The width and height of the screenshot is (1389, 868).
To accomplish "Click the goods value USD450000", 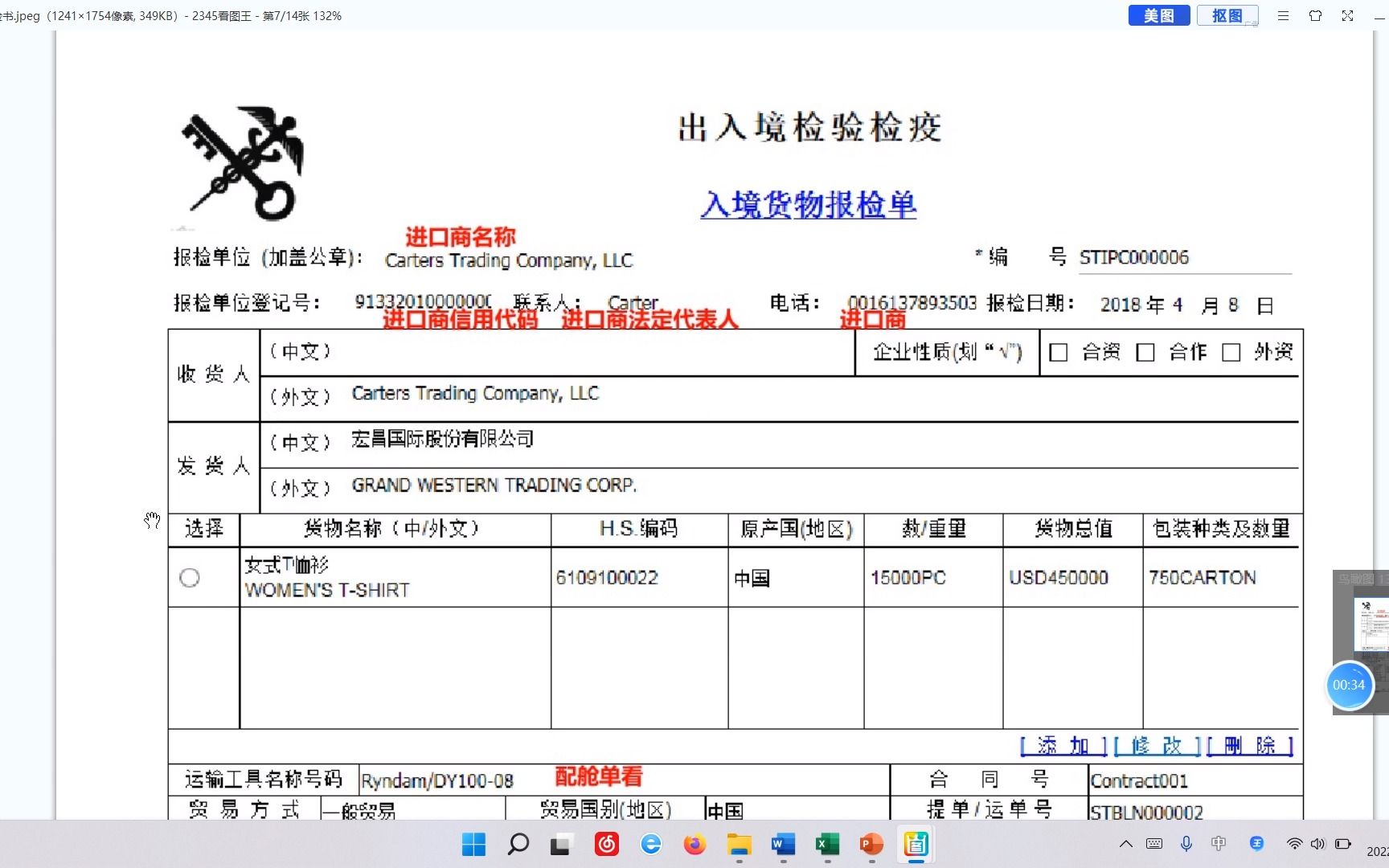I will click(1059, 578).
